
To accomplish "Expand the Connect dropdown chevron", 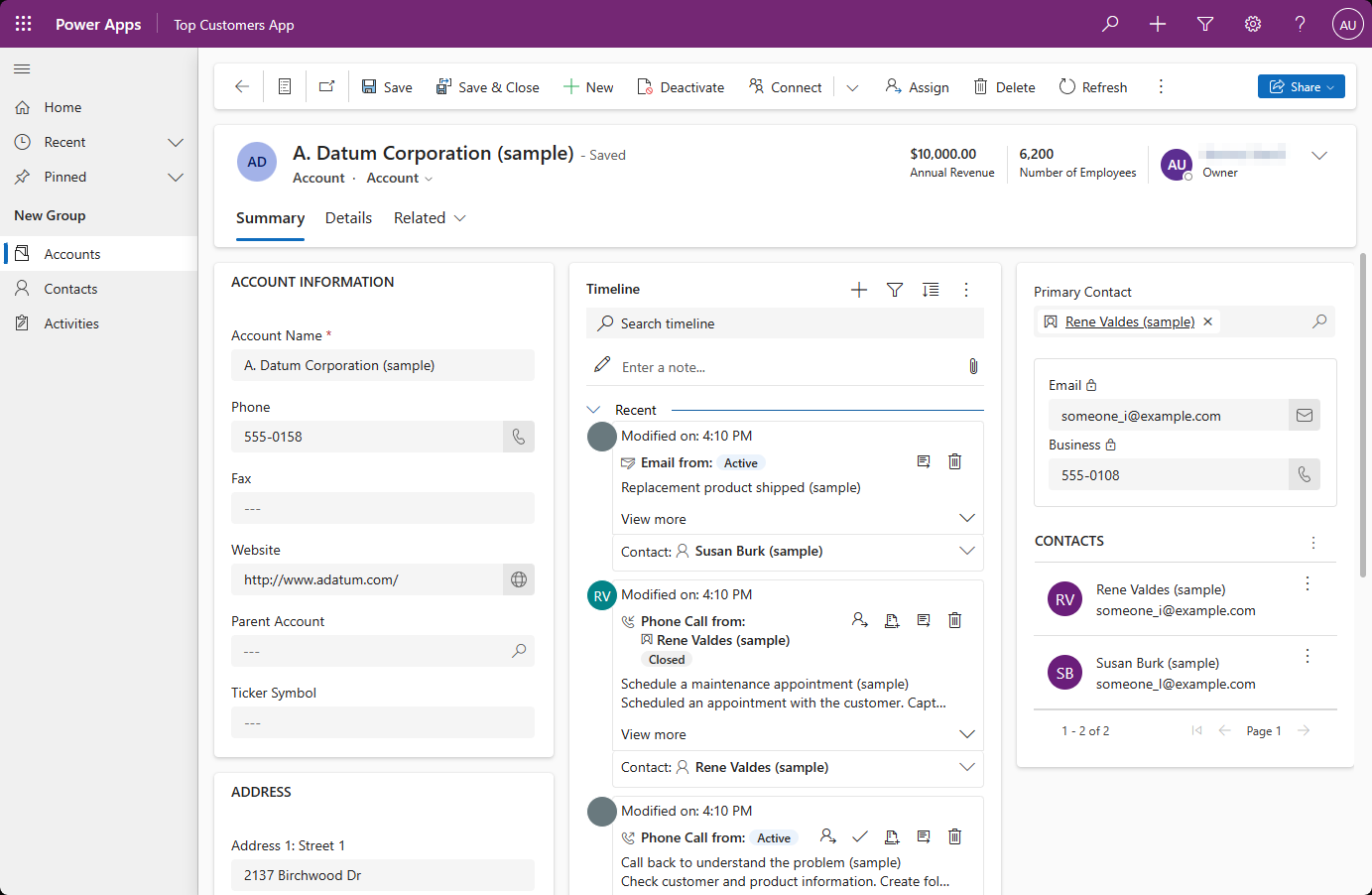I will pyautogui.click(x=852, y=87).
